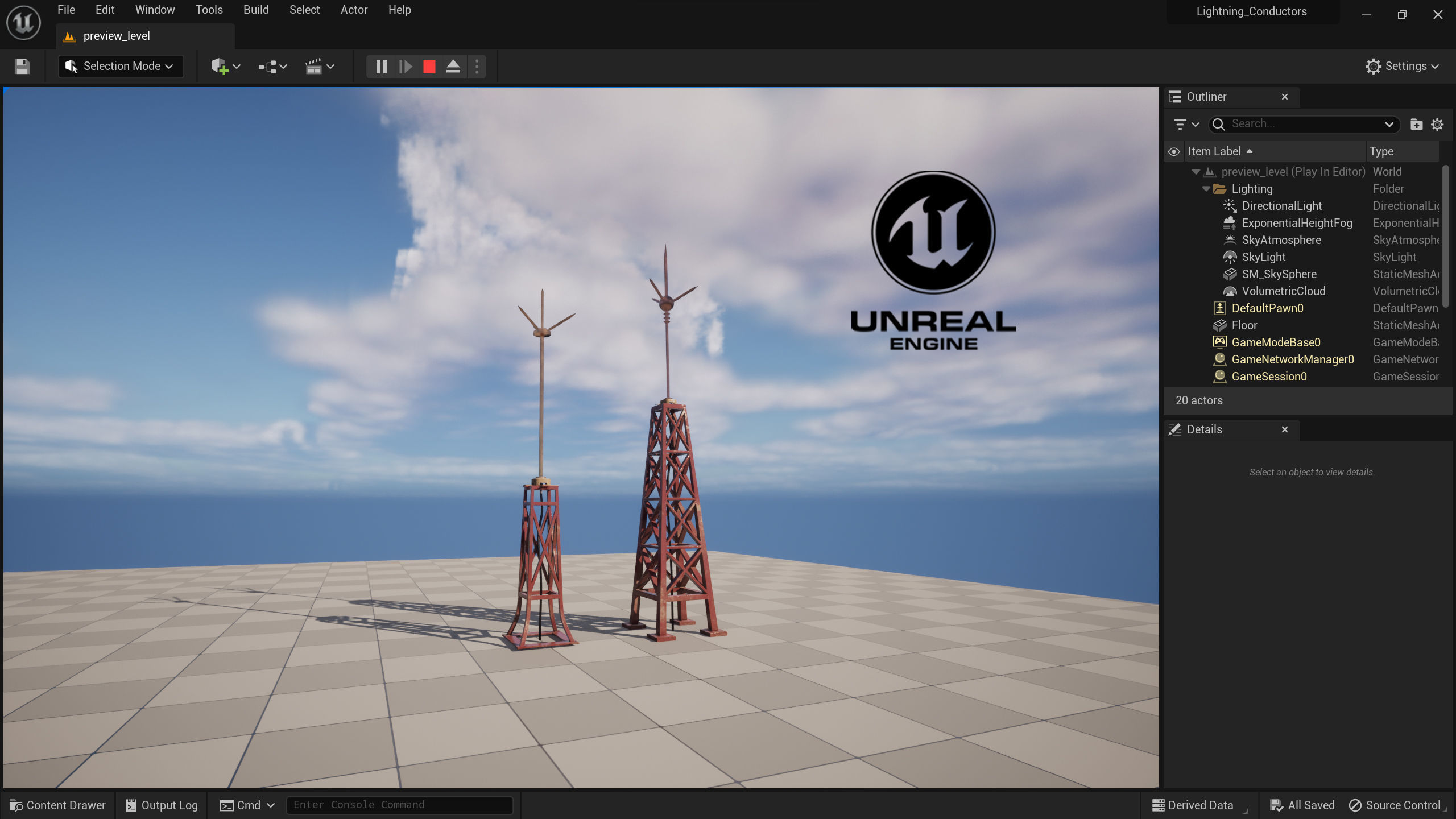Click the '20 actors' count text
This screenshot has width=1456, height=819.
pyautogui.click(x=1199, y=400)
